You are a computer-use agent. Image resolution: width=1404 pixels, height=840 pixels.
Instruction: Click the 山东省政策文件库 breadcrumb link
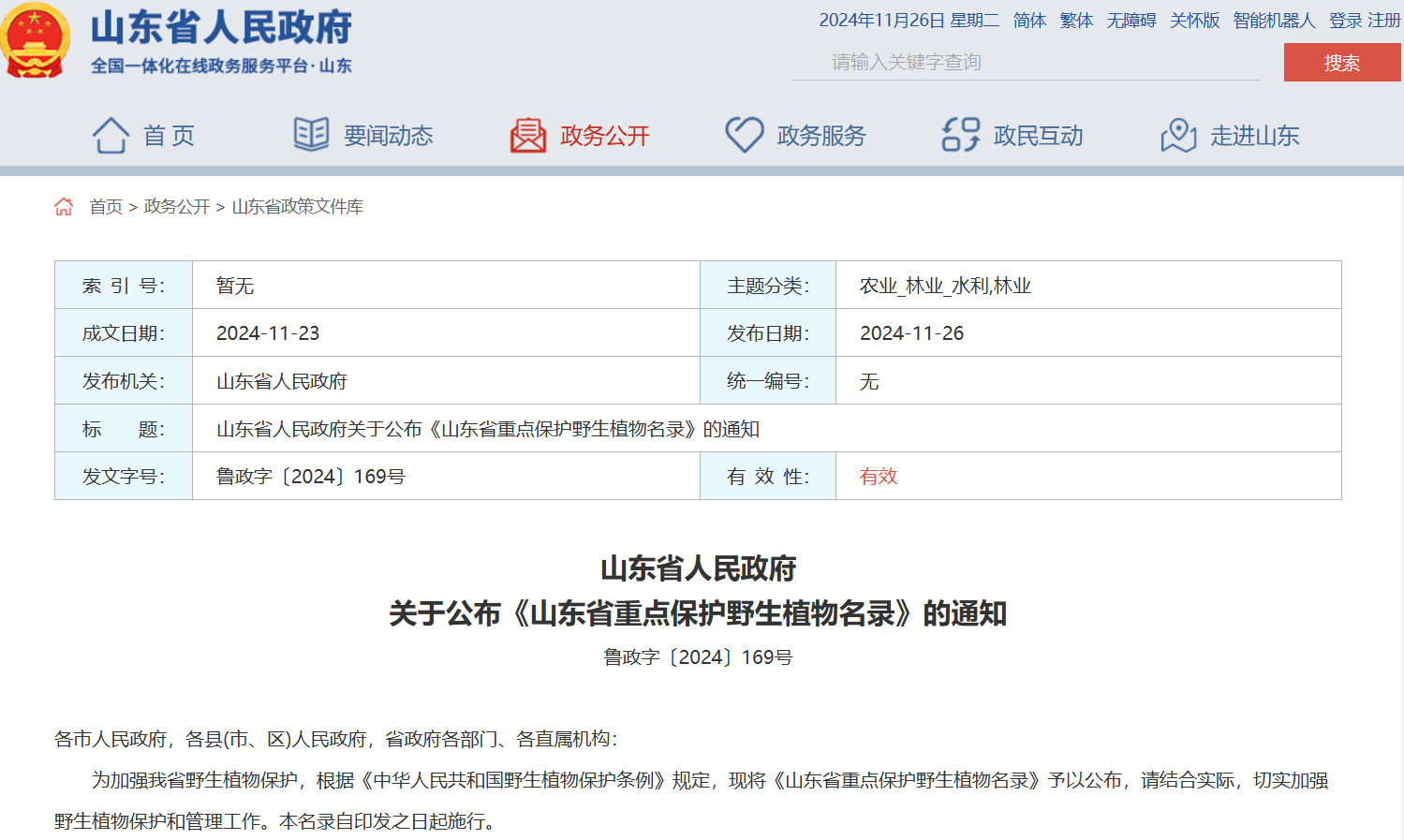tap(297, 207)
